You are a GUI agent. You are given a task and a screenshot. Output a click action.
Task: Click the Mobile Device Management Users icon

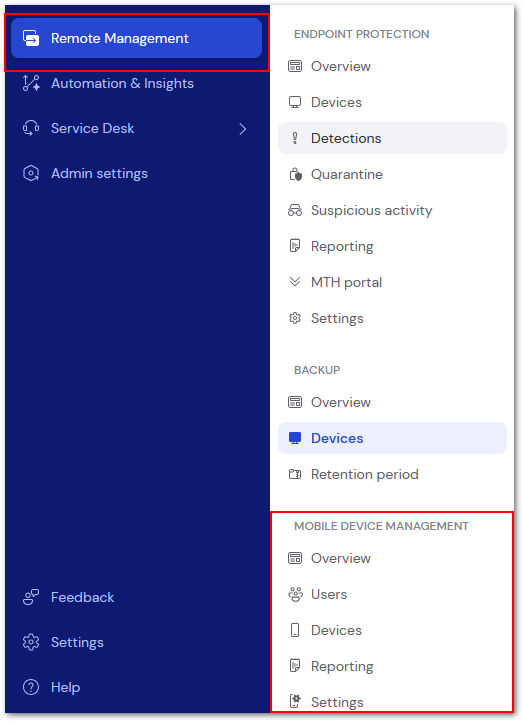[x=295, y=594]
